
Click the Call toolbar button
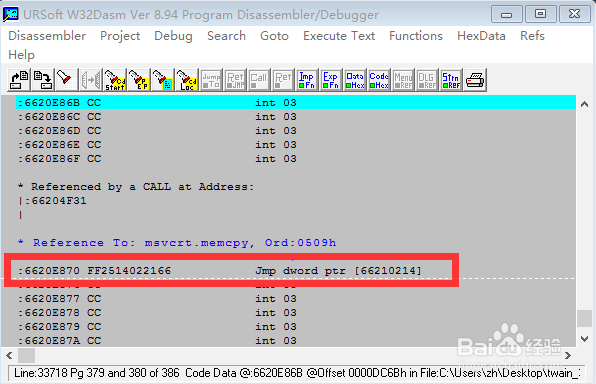click(259, 80)
